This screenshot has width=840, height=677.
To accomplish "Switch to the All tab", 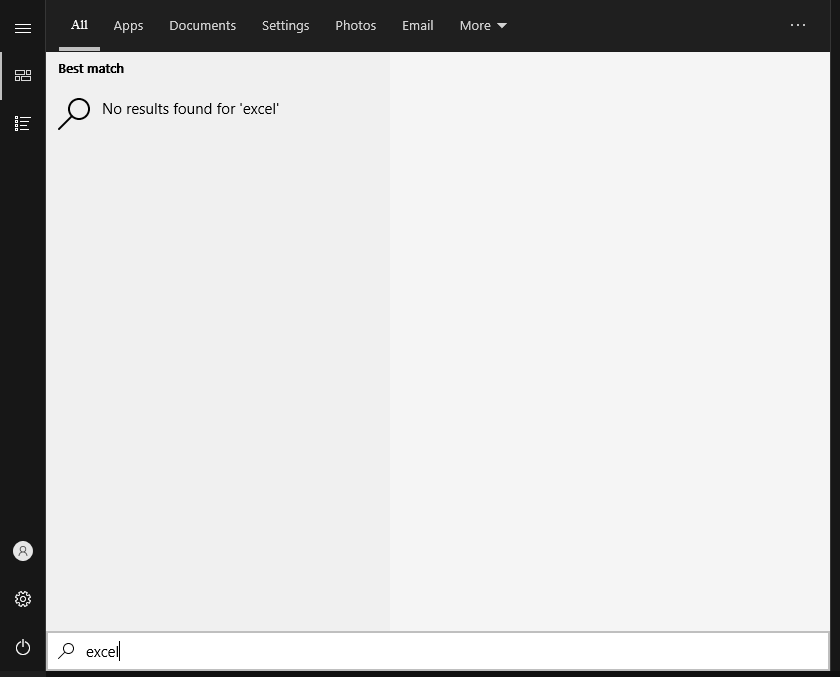I will pos(79,25).
